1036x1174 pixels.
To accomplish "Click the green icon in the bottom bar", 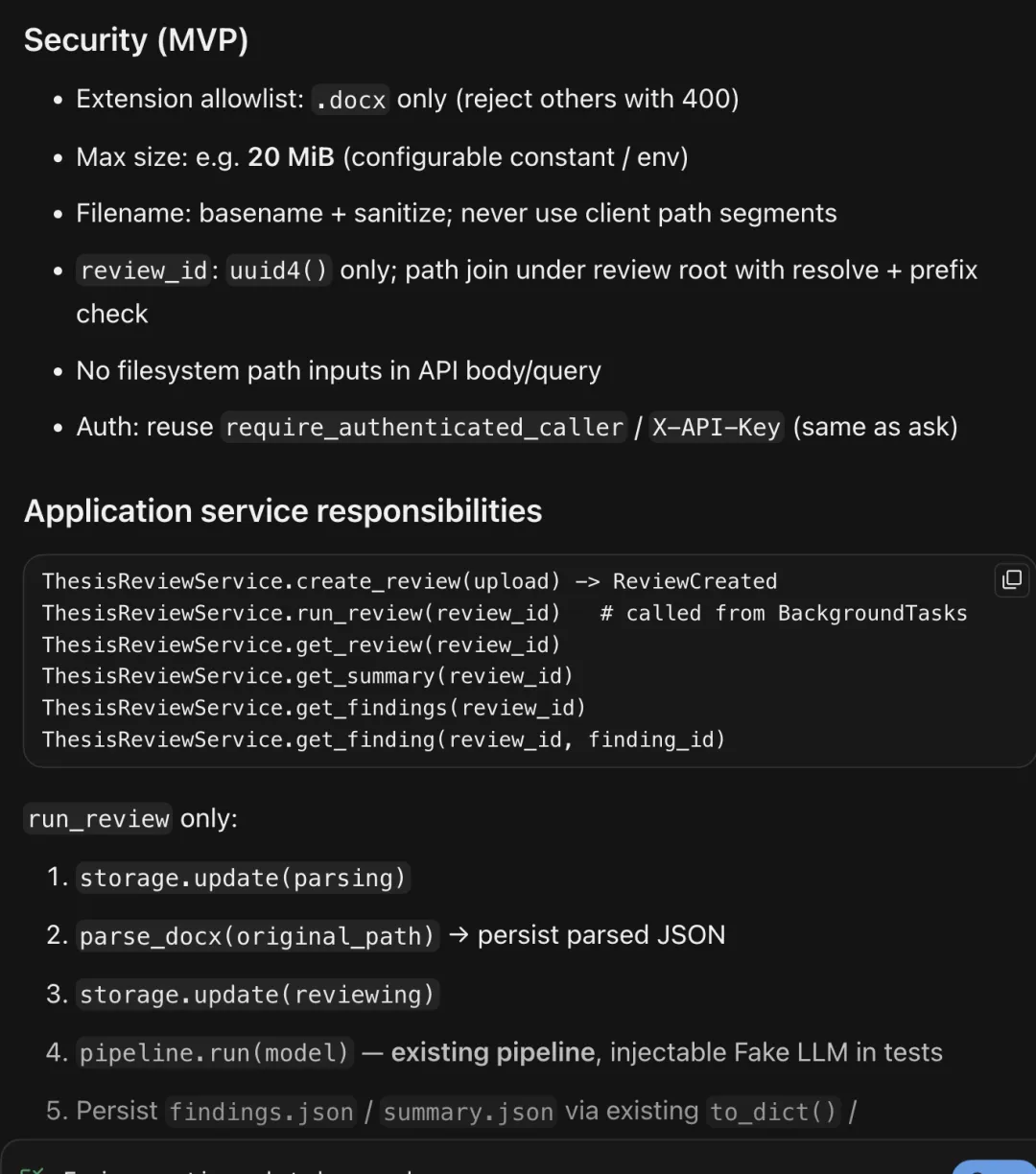I will [x=33, y=1169].
